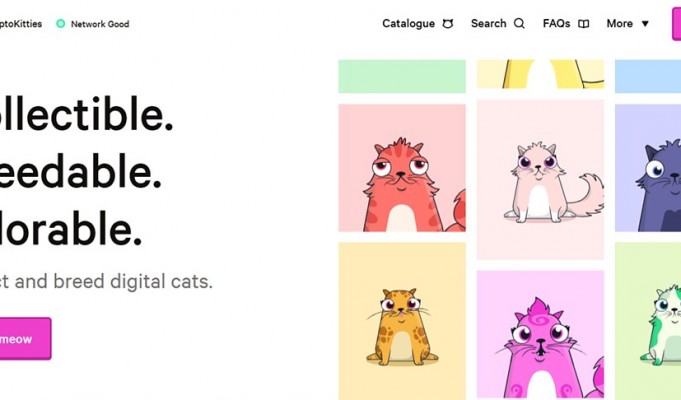Viewport: 681px width, 400px height.
Task: Open the Catalogue menu item
Action: [408, 23]
